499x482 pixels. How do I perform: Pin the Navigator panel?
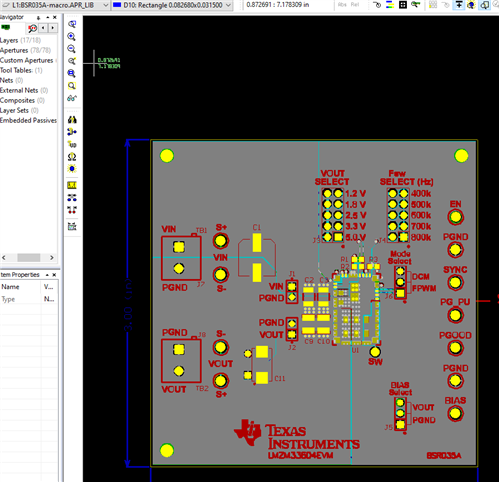point(39,17)
